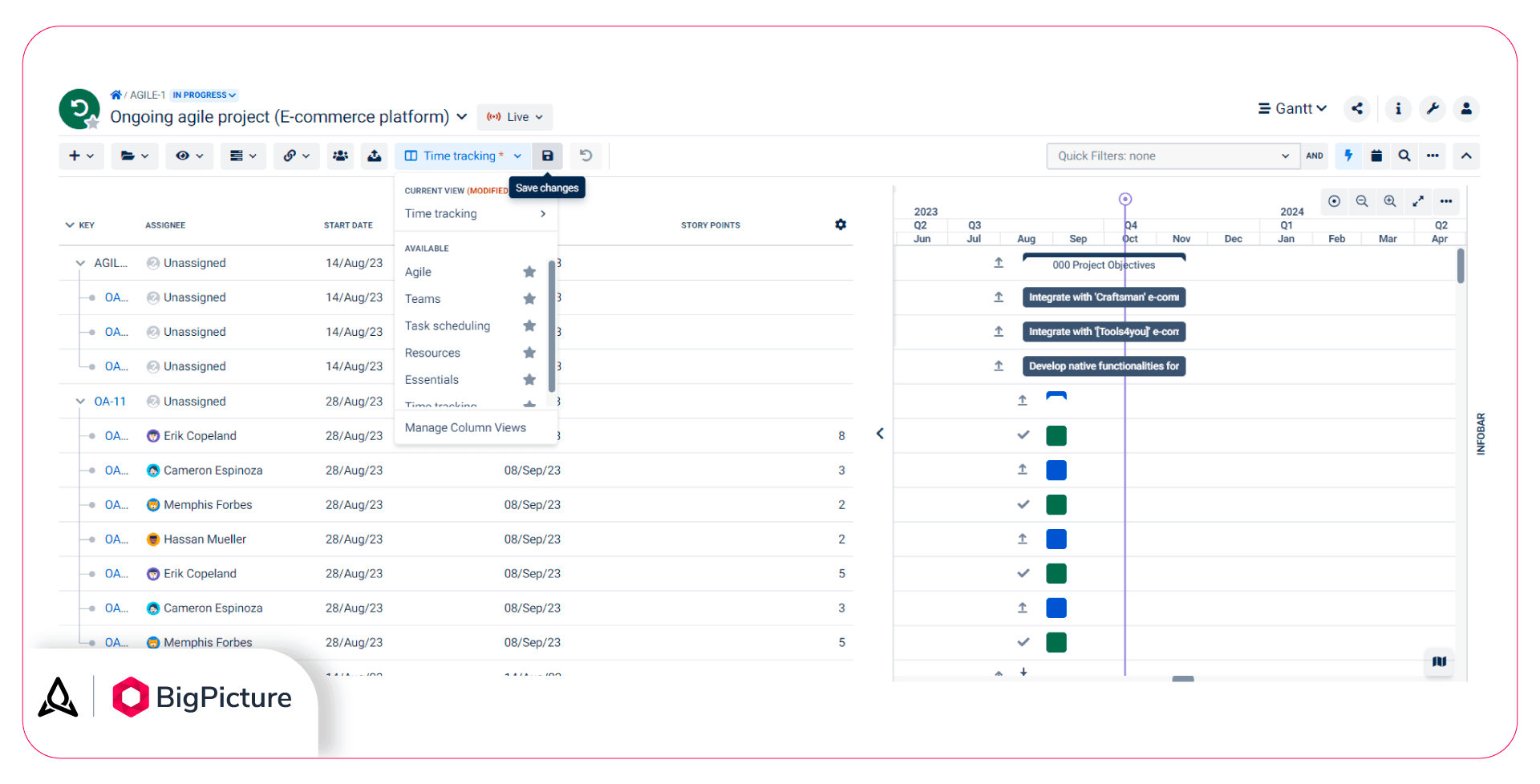Click the STORY POINTS column header
Image resolution: width=1540 pixels, height=784 pixels.
click(711, 225)
